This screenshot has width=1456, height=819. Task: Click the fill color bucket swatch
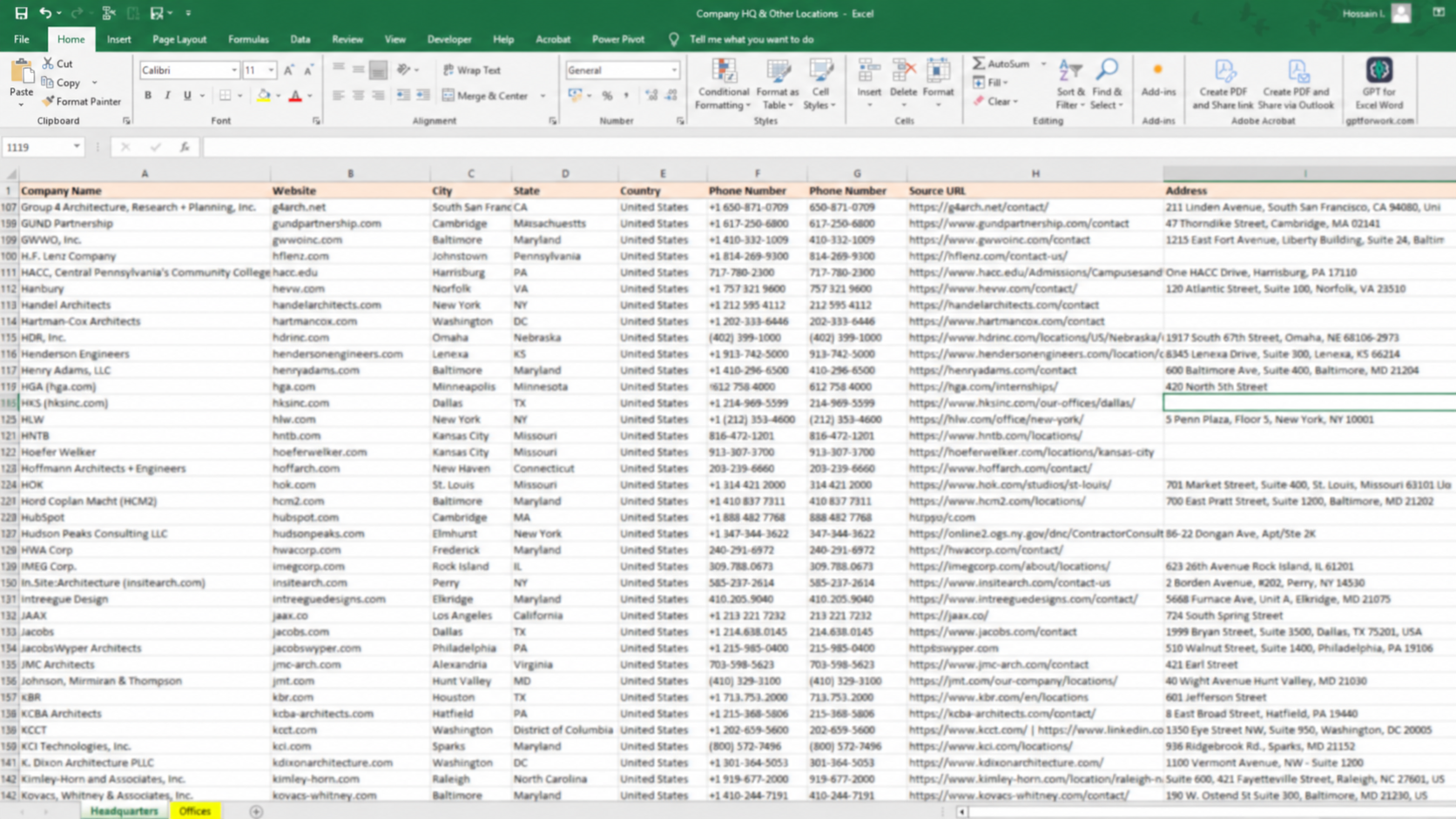click(x=263, y=96)
